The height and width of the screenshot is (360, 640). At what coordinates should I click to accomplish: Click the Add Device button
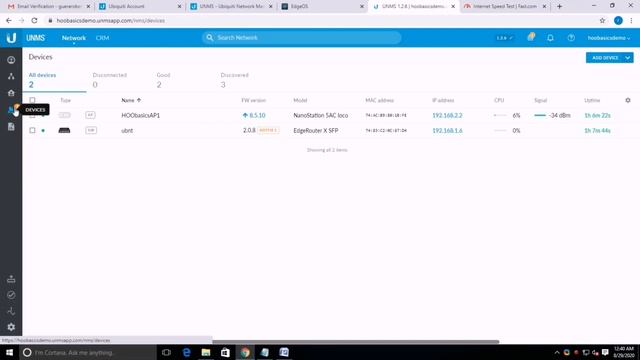point(605,58)
